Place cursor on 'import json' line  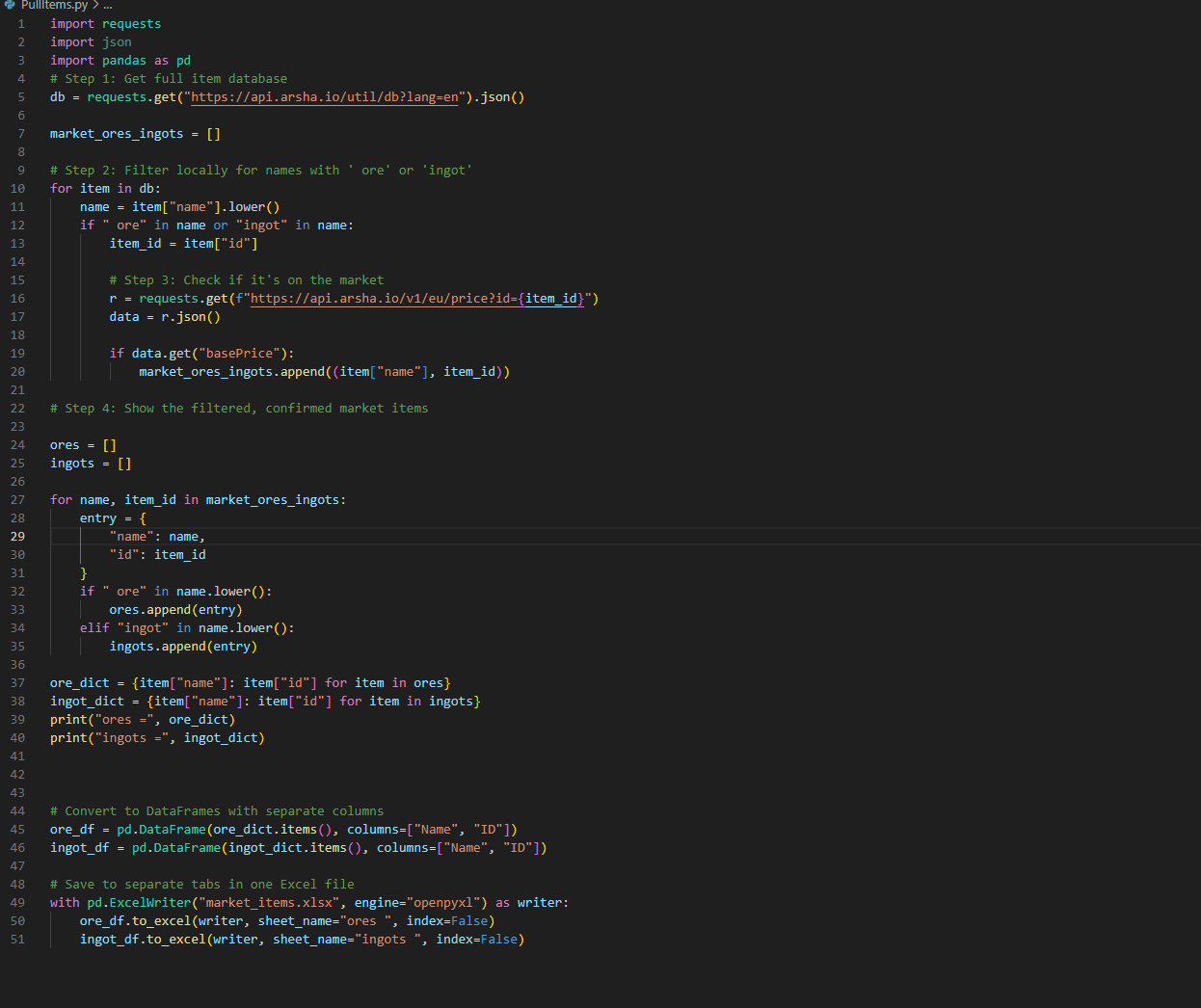pyautogui.click(x=91, y=42)
